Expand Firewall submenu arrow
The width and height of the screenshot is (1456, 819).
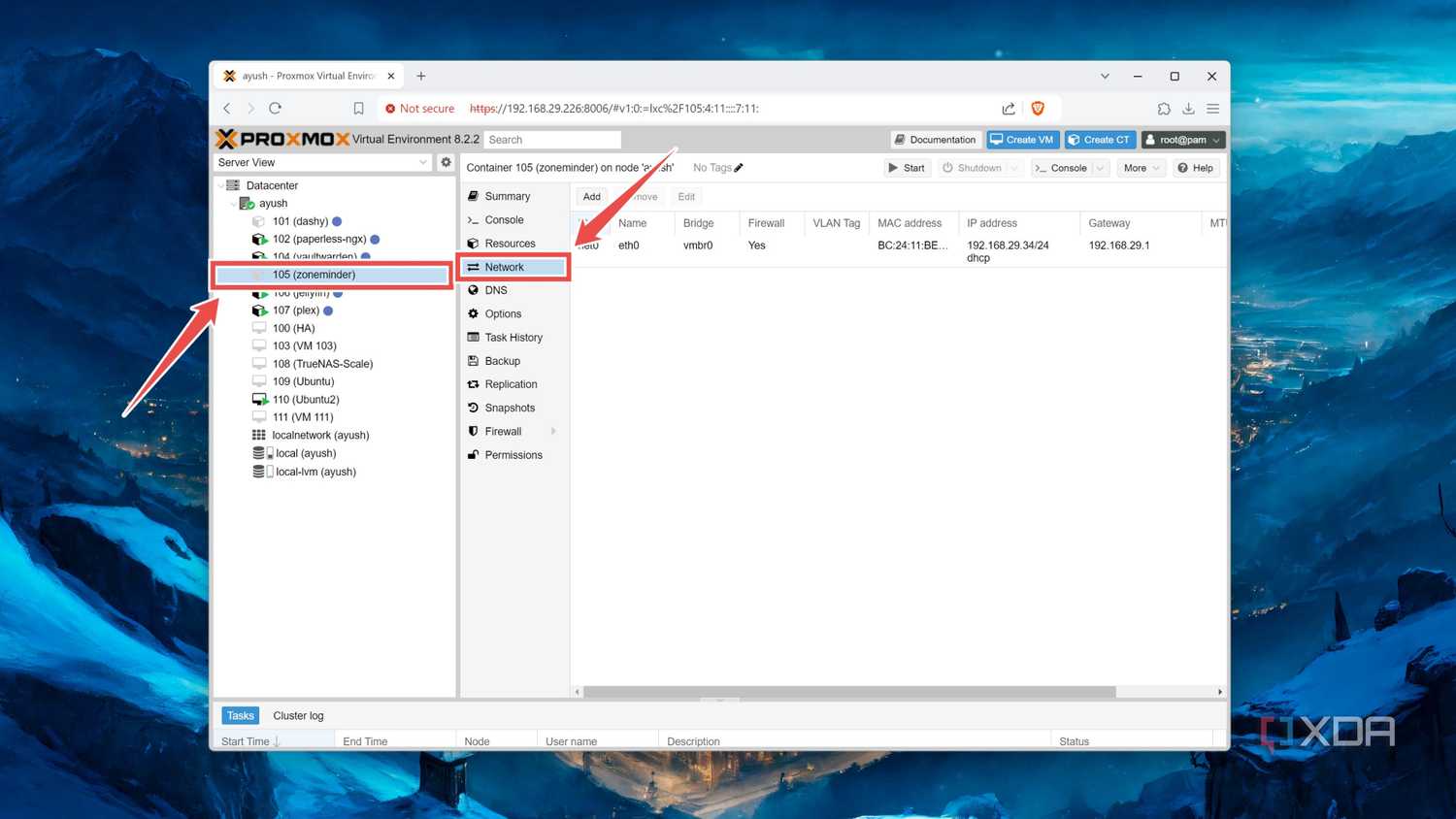click(x=554, y=432)
